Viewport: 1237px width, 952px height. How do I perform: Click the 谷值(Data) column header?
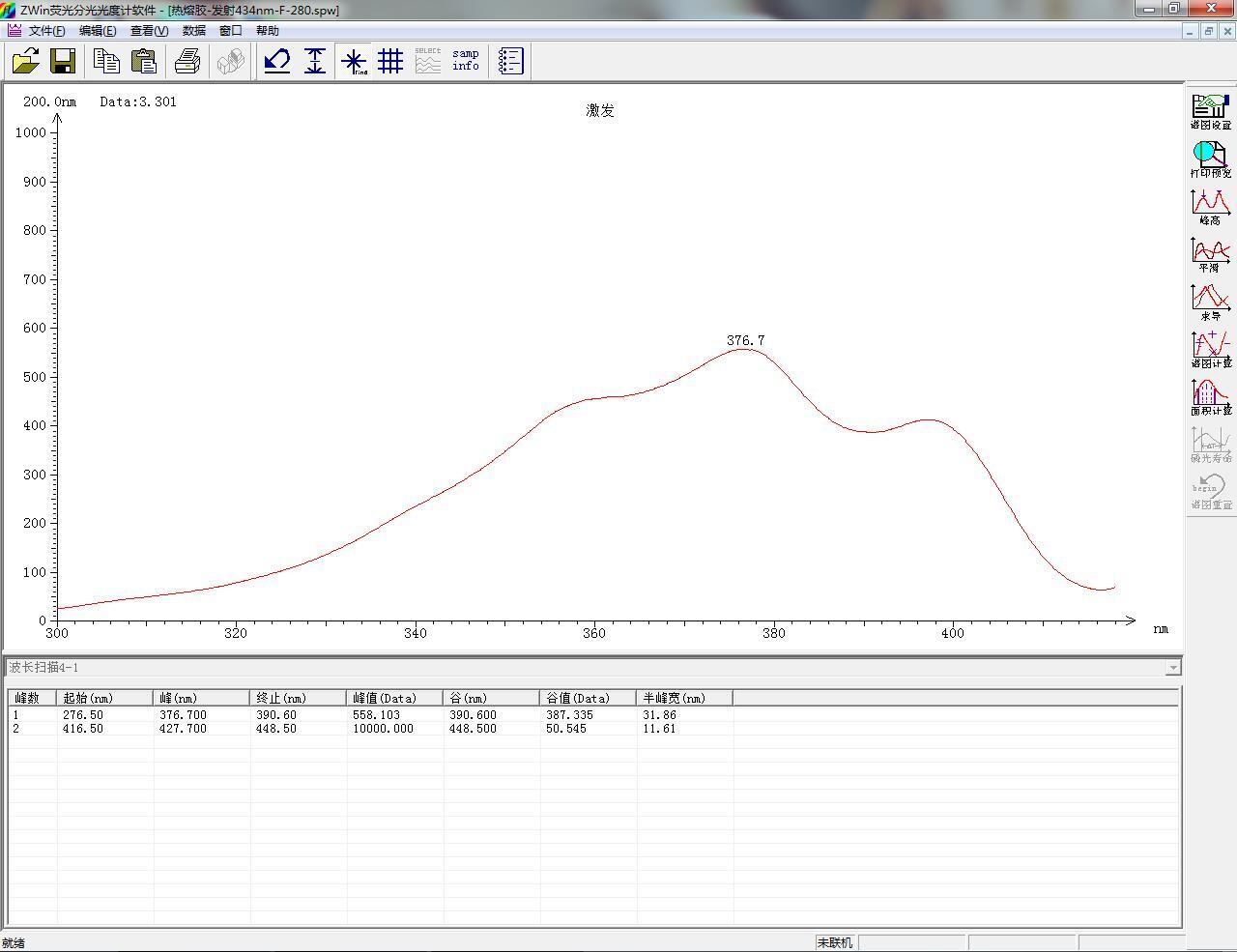(589, 698)
